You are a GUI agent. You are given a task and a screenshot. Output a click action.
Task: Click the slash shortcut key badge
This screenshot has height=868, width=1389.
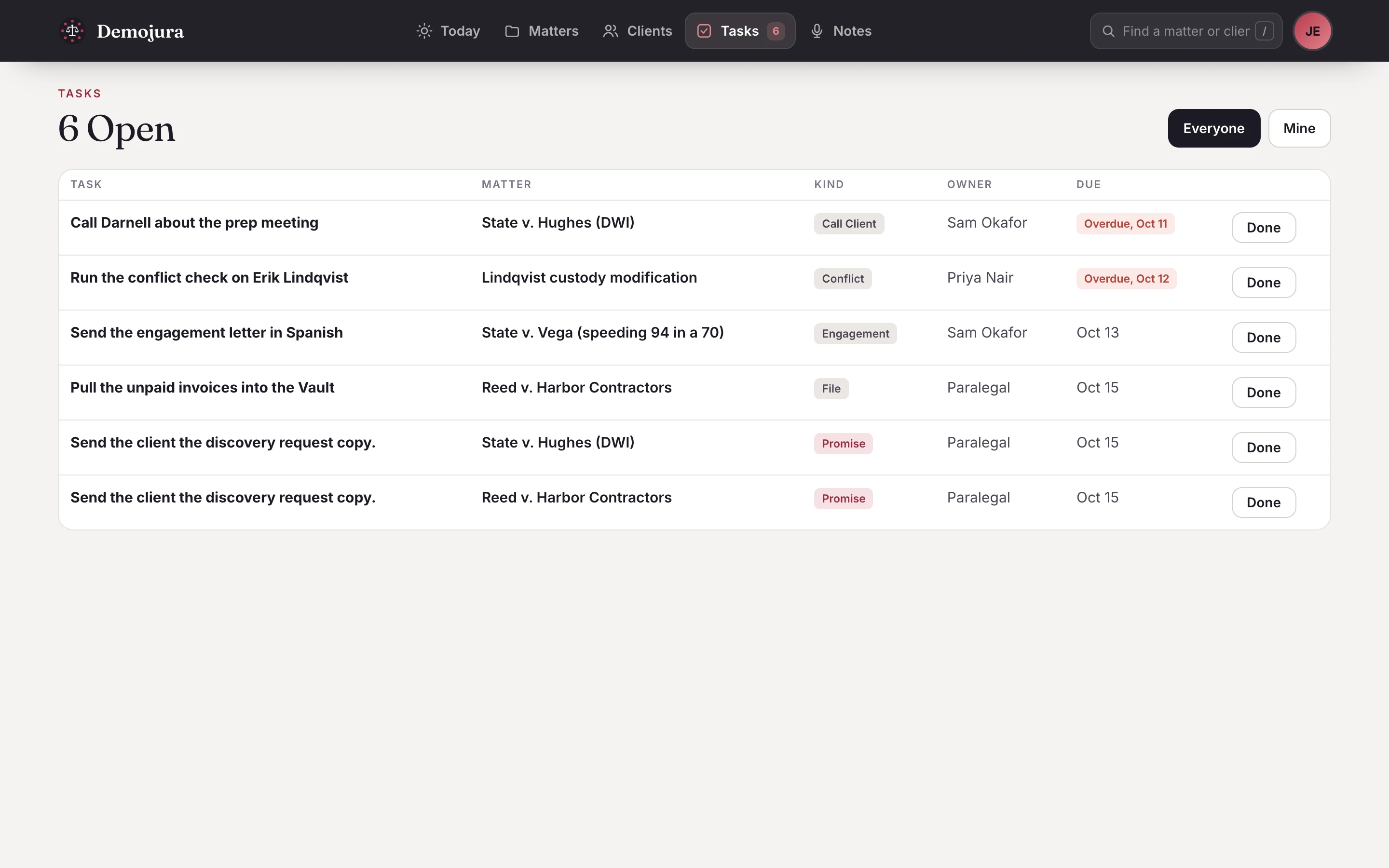pos(1265,31)
